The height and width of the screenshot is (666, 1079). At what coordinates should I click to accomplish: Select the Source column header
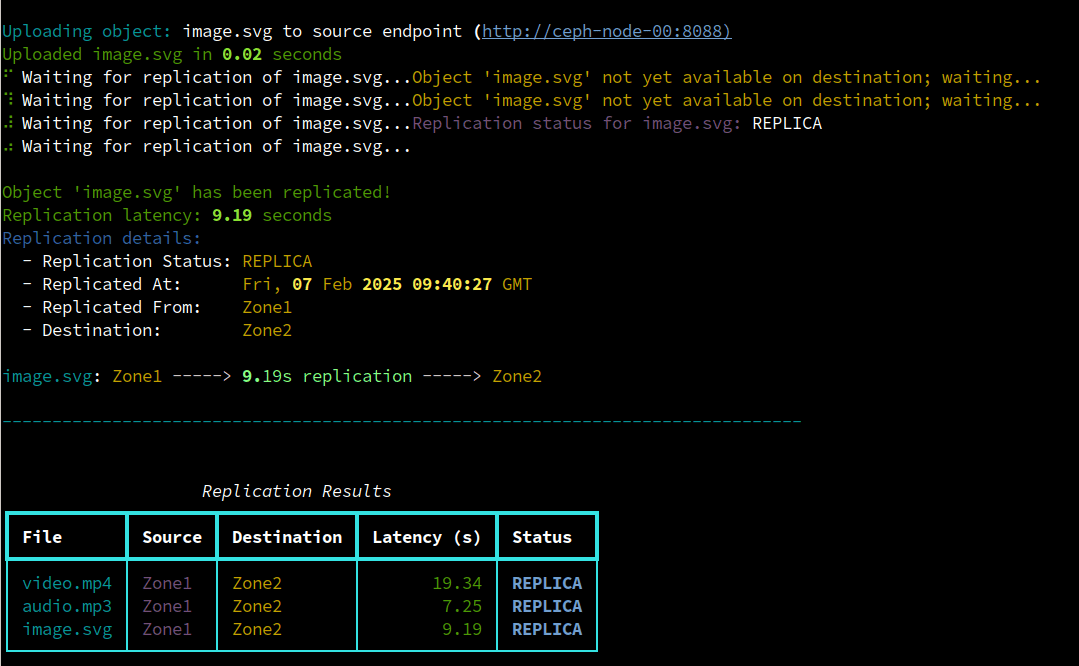click(x=172, y=537)
